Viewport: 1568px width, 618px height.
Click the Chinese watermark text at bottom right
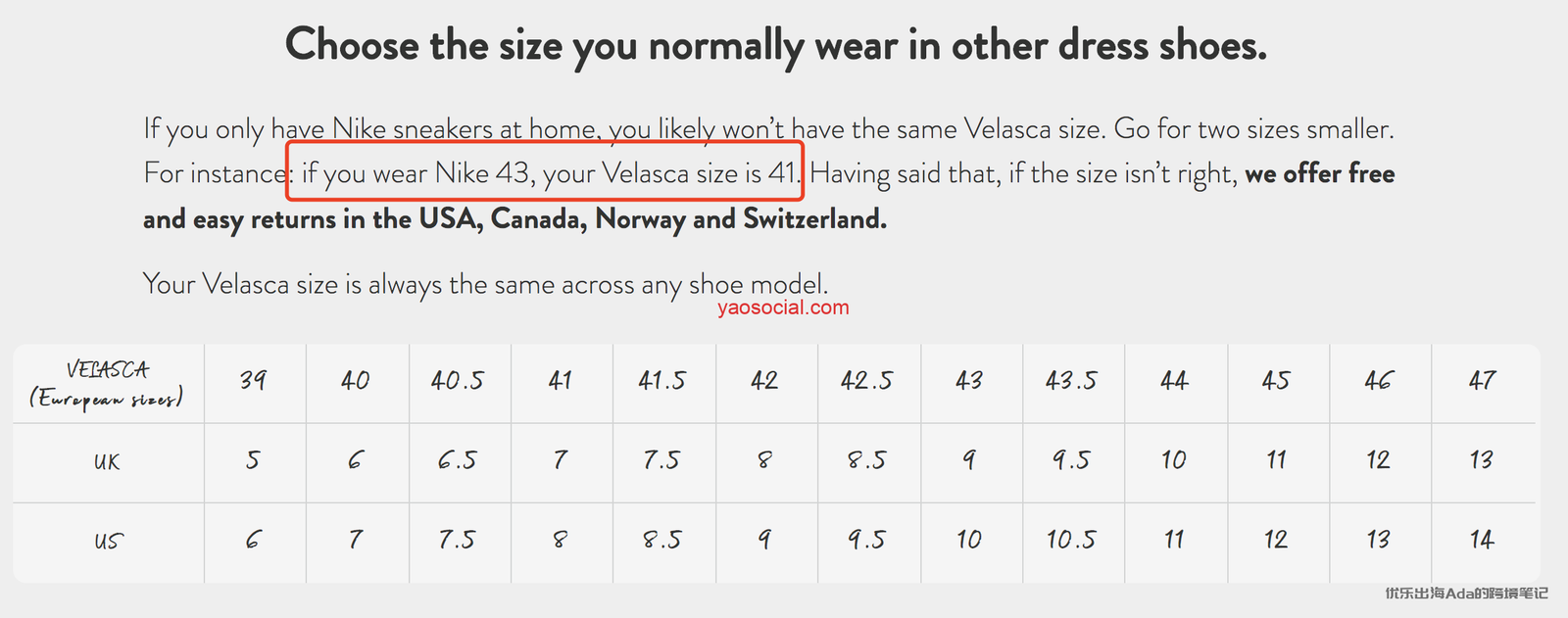click(1466, 594)
